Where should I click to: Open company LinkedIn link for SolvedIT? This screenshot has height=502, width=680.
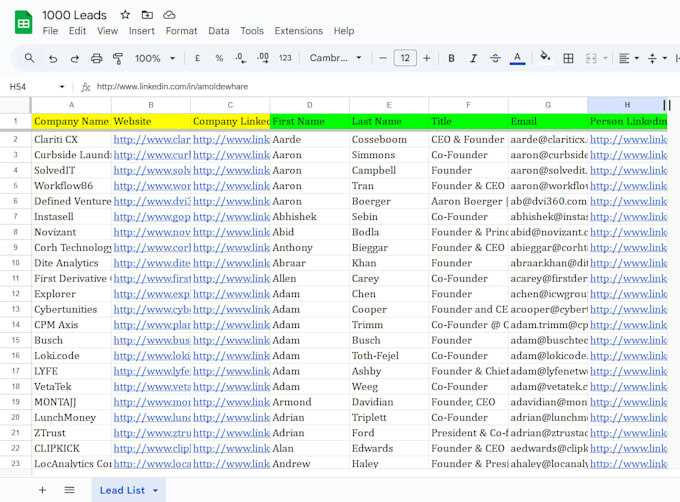(x=232, y=170)
